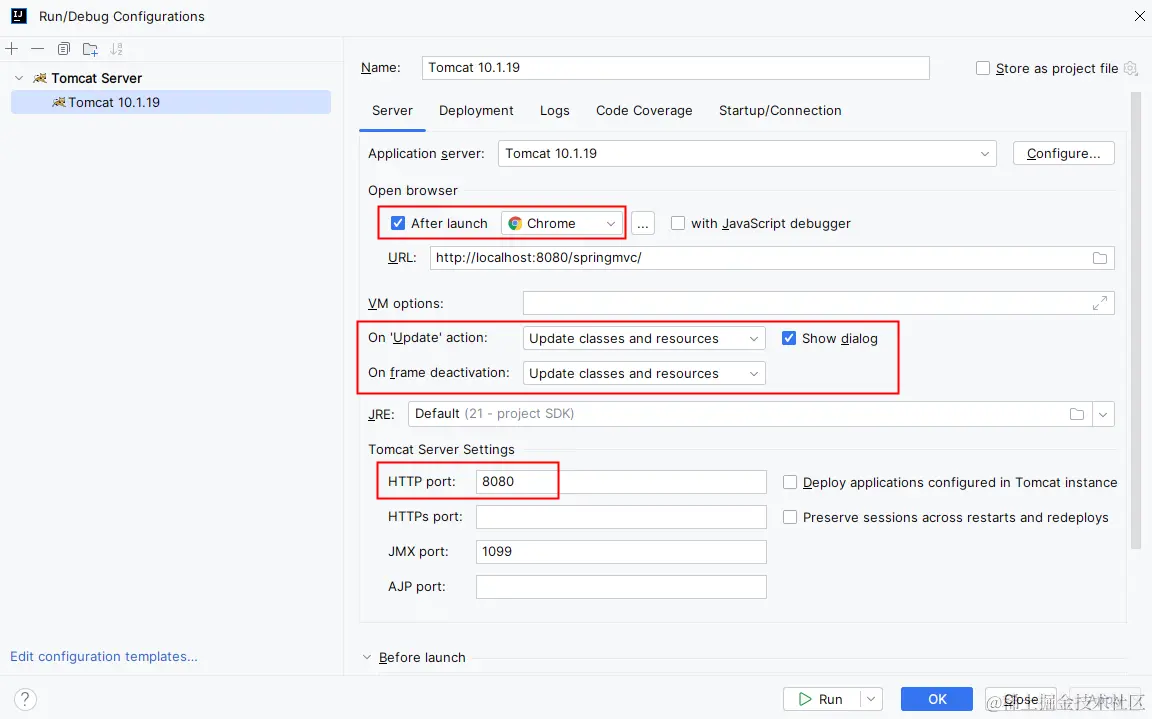Expand the VM options field
The height and width of the screenshot is (719, 1152).
(1100, 303)
